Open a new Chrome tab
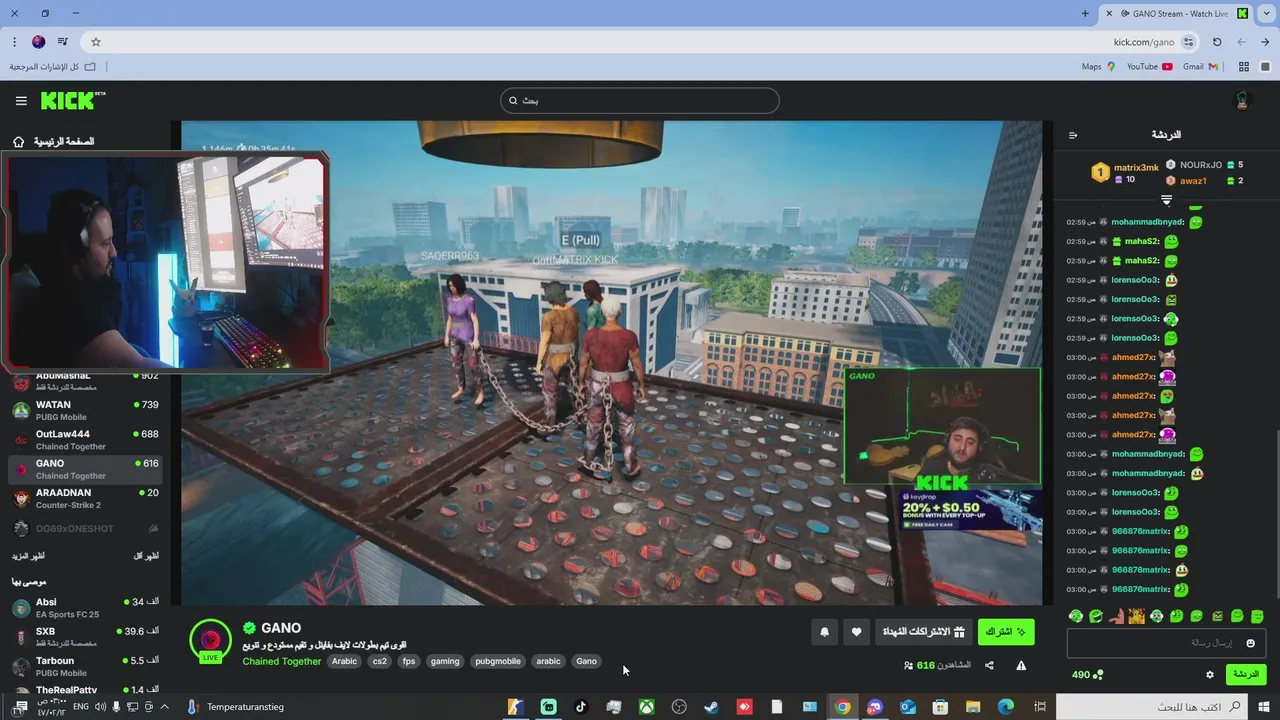Image resolution: width=1280 pixels, height=720 pixels. (x=1085, y=13)
